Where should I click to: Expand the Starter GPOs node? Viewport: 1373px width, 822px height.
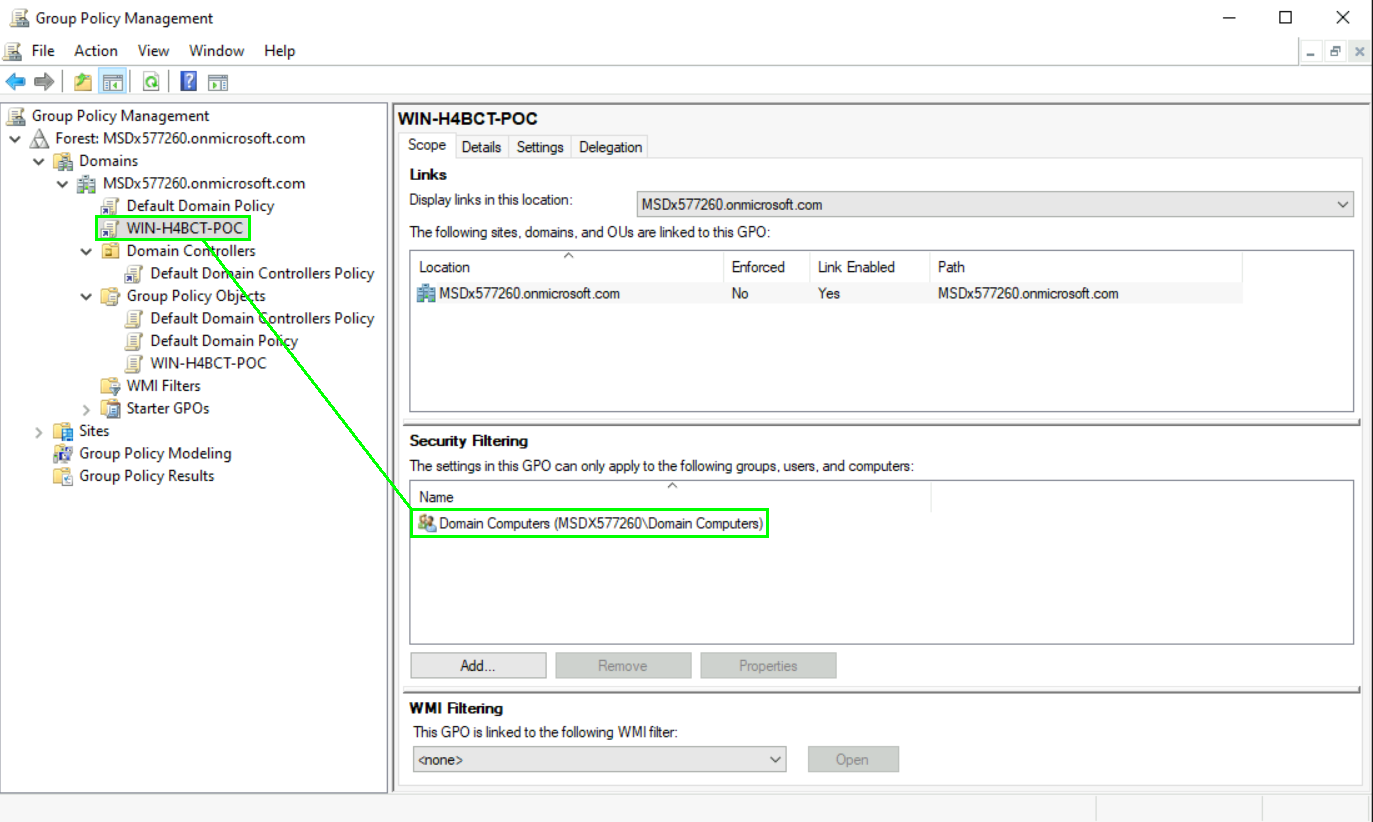coord(87,409)
